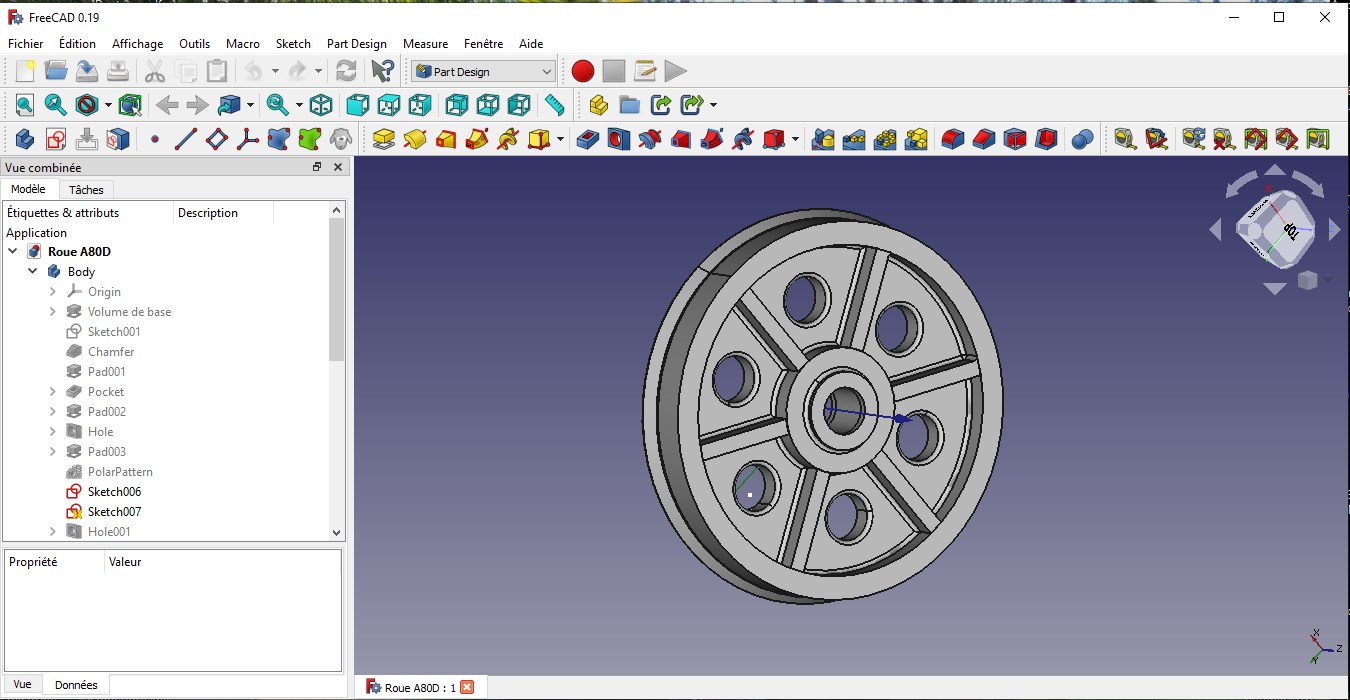Viewport: 1350px width, 700px height.
Task: Create a new part with the yellow block icon
Action: pos(598,105)
